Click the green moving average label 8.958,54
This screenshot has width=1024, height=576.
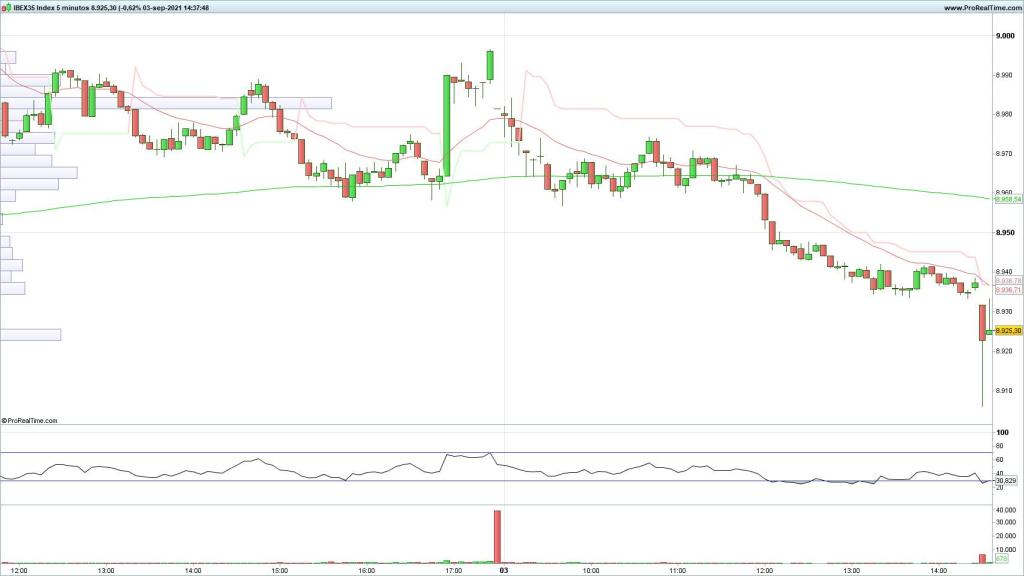(x=1007, y=199)
